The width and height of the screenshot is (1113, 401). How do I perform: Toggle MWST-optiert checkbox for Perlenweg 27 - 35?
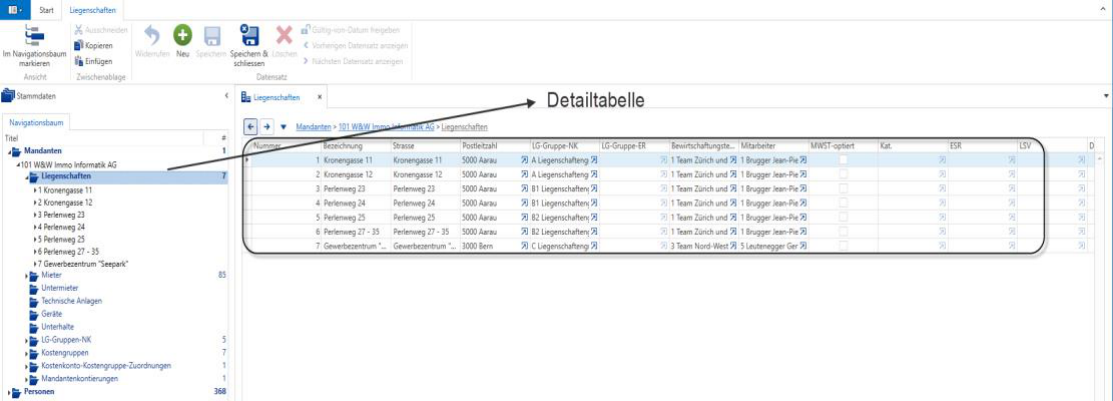pyautogui.click(x=843, y=232)
